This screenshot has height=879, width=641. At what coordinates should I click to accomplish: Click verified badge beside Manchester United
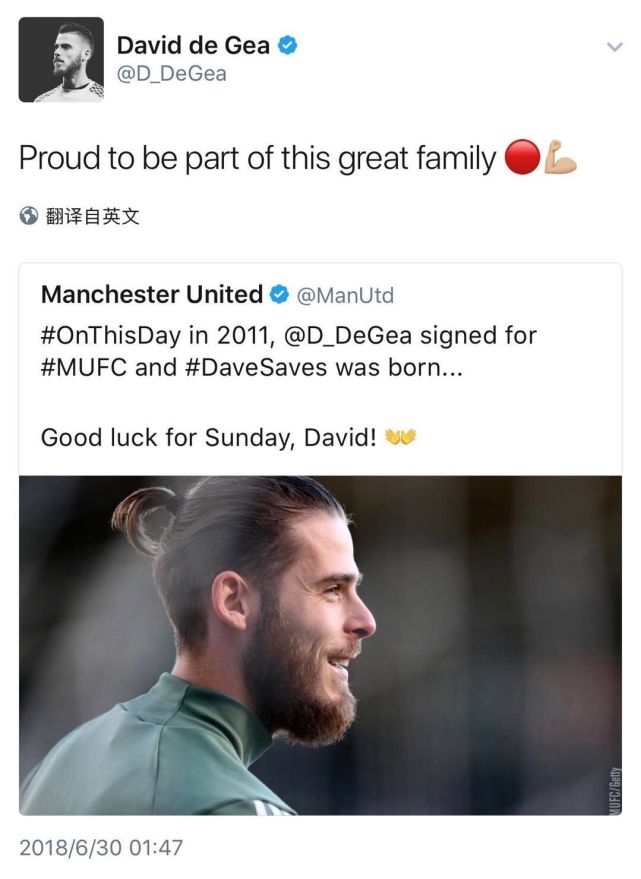[x=279, y=295]
